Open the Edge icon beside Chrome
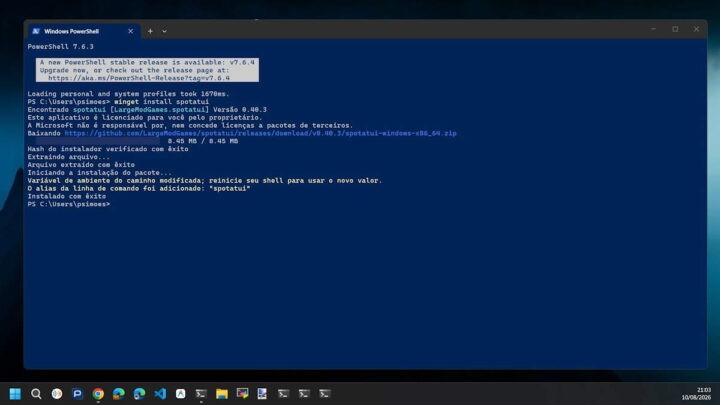The image size is (720, 405). pos(118,394)
